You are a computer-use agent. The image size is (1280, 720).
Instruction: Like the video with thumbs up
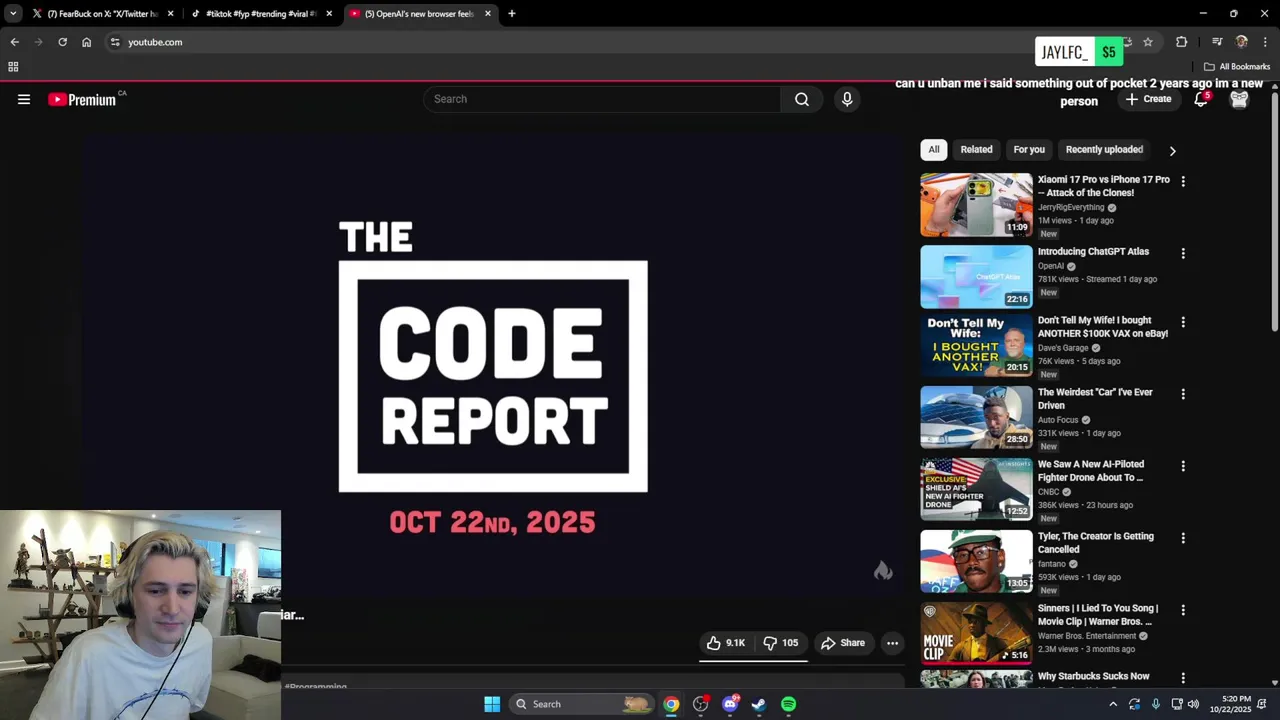[x=726, y=643]
